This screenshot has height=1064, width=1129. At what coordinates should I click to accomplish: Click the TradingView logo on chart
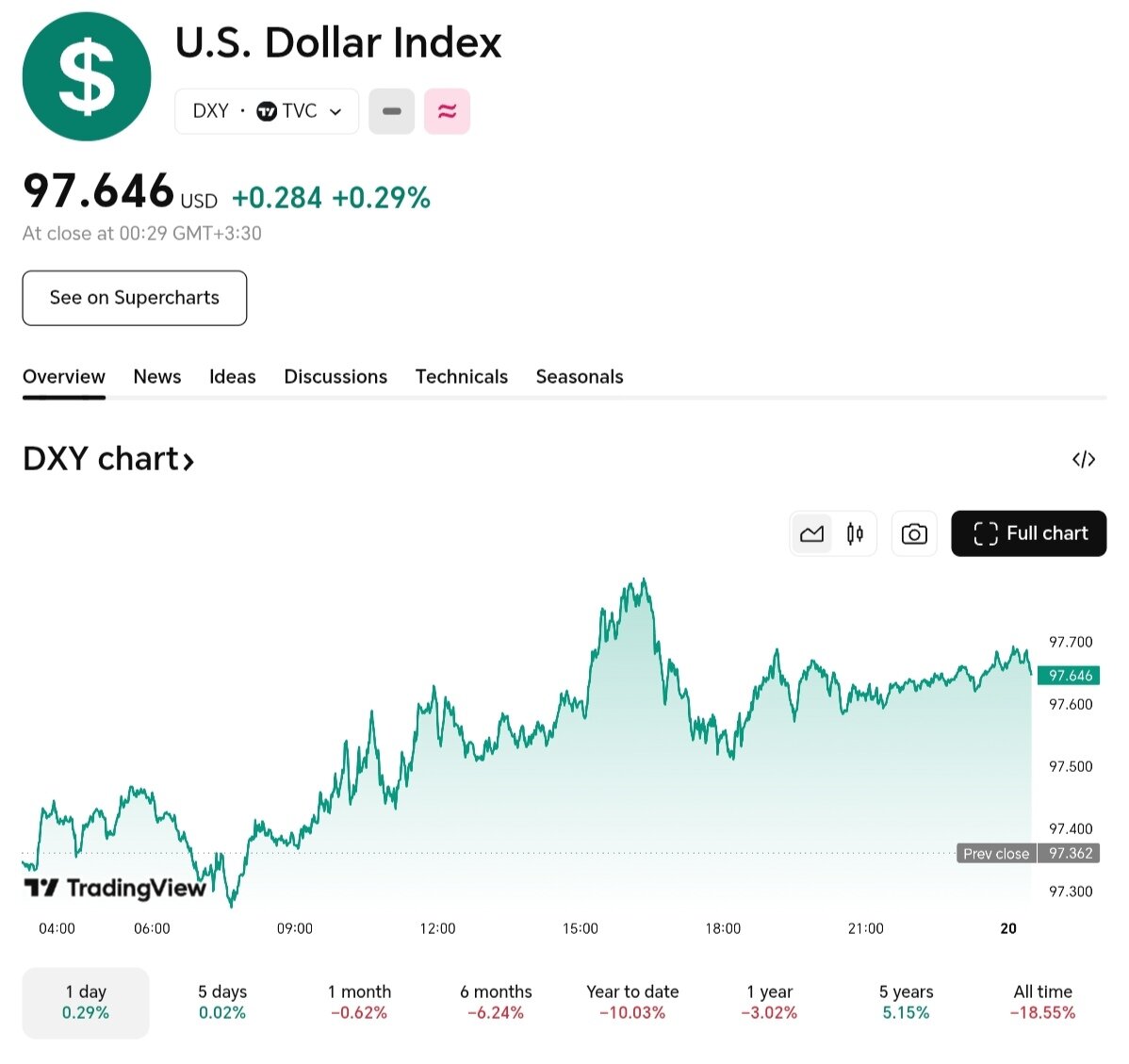click(x=115, y=888)
